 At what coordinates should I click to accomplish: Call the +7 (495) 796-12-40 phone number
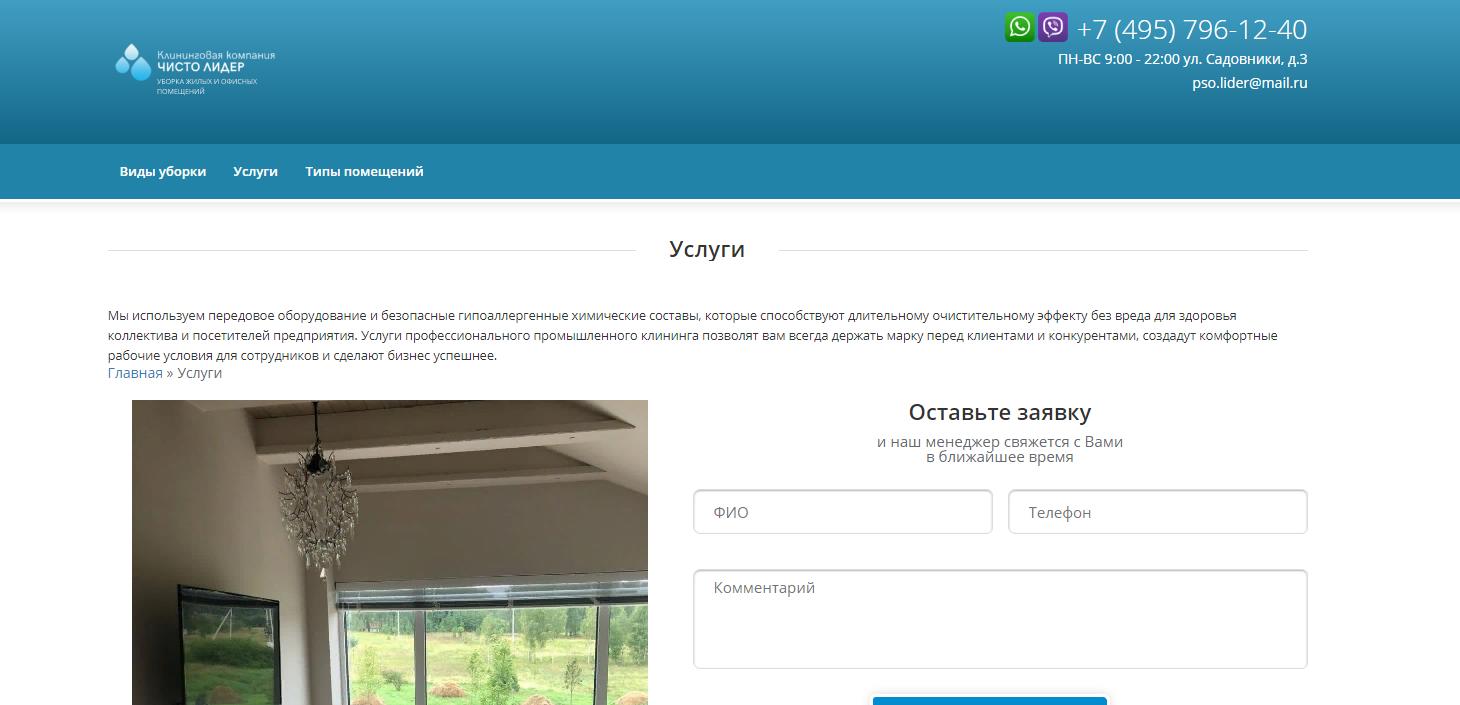click(1192, 29)
